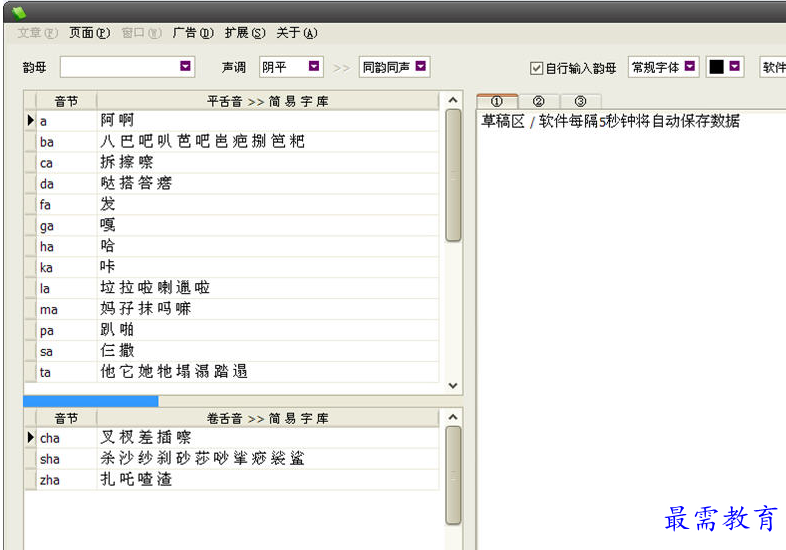Select the 'sa' syllable cell
786x550 pixels.
(x=66, y=351)
